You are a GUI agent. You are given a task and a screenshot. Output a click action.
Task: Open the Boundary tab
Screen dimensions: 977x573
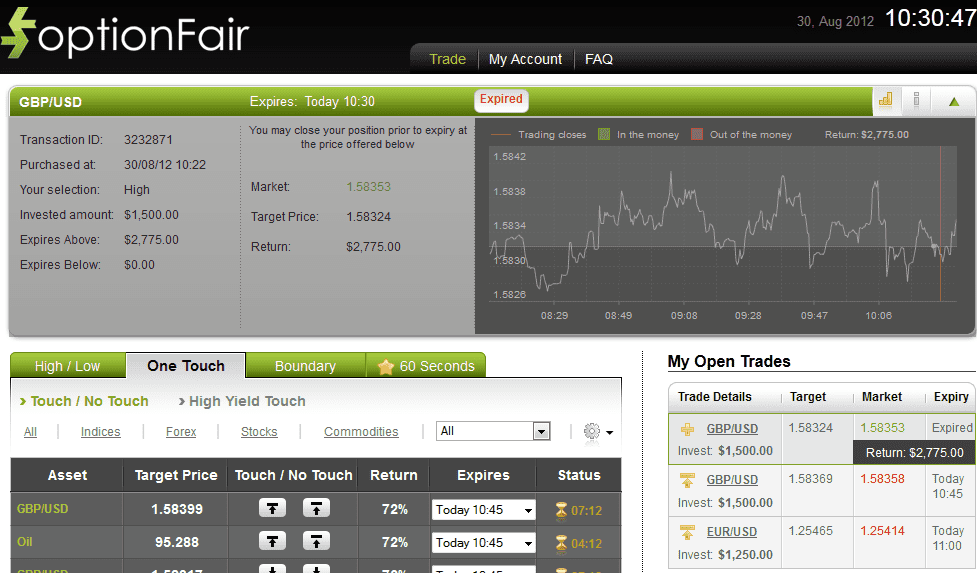305,366
